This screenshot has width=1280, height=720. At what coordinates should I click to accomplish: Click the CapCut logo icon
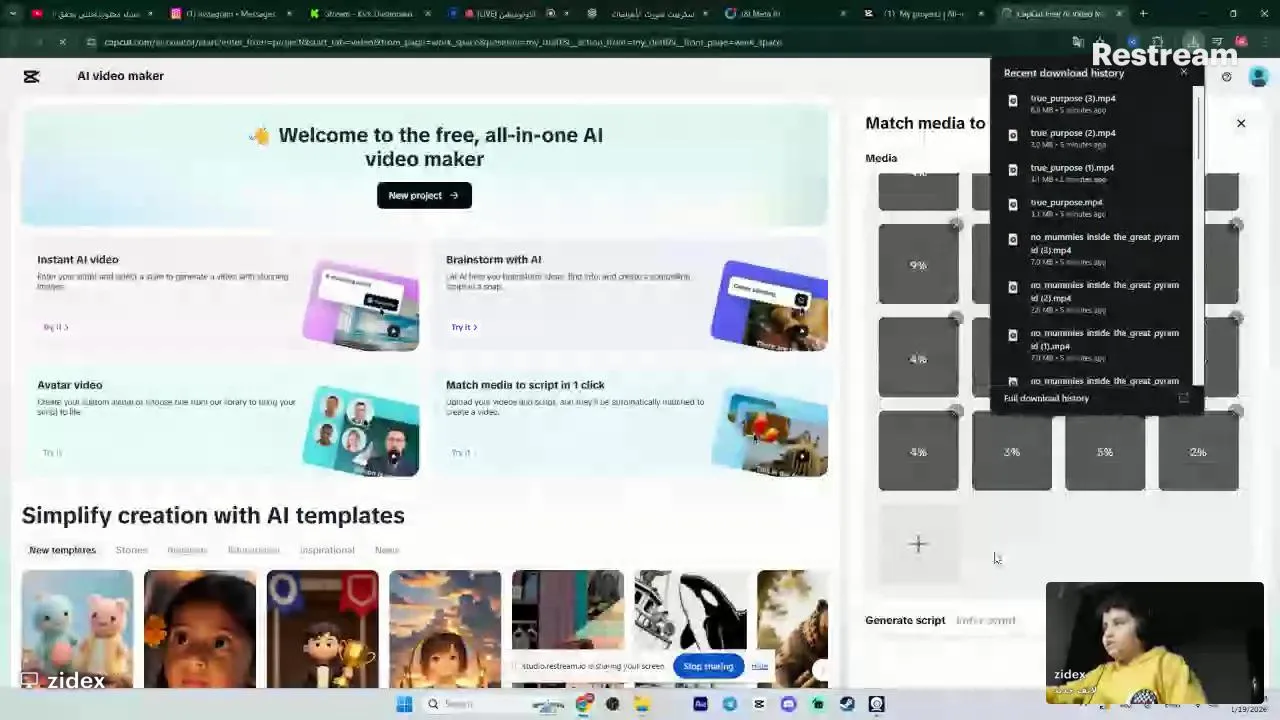click(31, 76)
